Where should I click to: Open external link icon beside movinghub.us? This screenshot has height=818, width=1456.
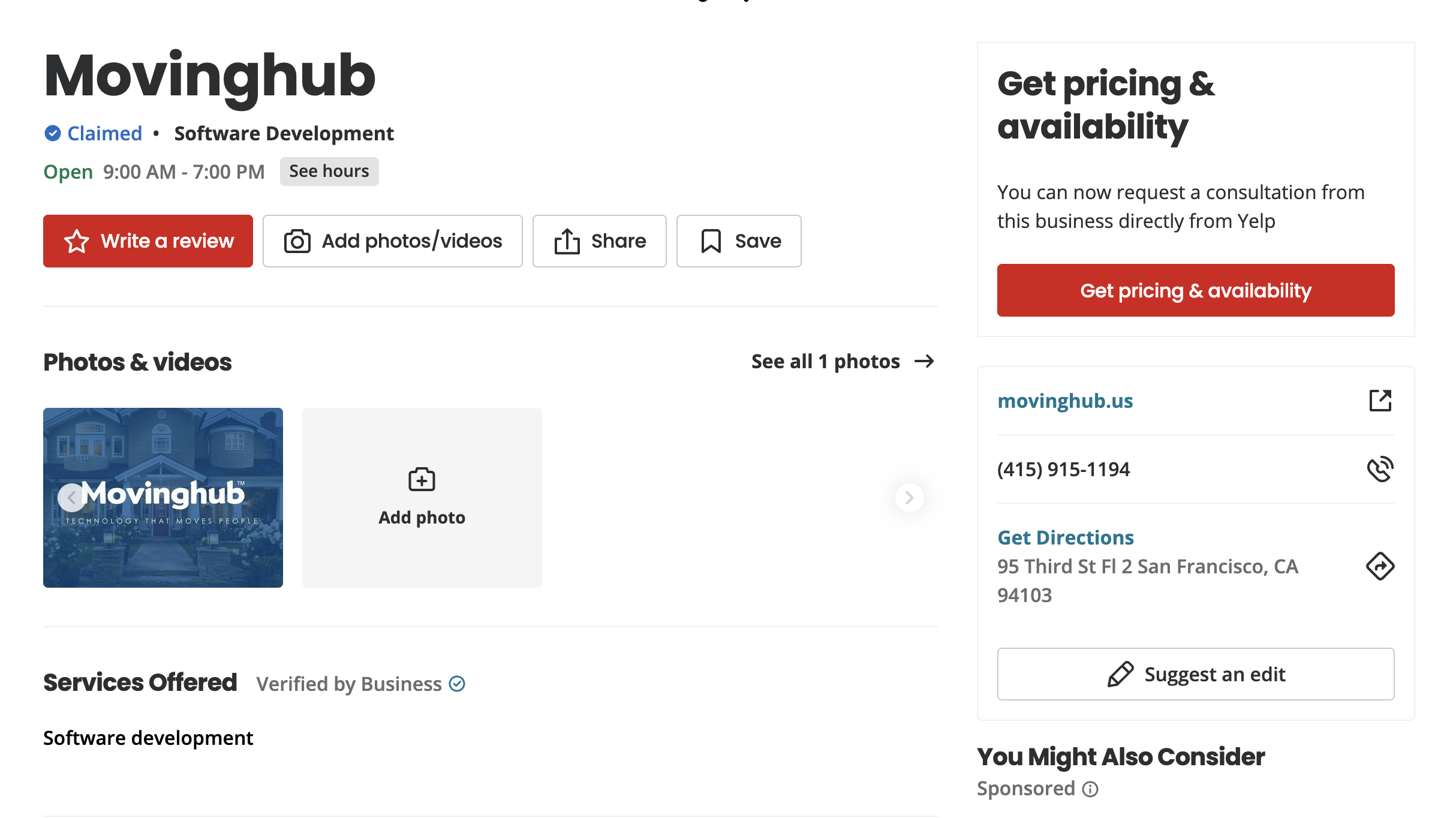pyautogui.click(x=1380, y=401)
